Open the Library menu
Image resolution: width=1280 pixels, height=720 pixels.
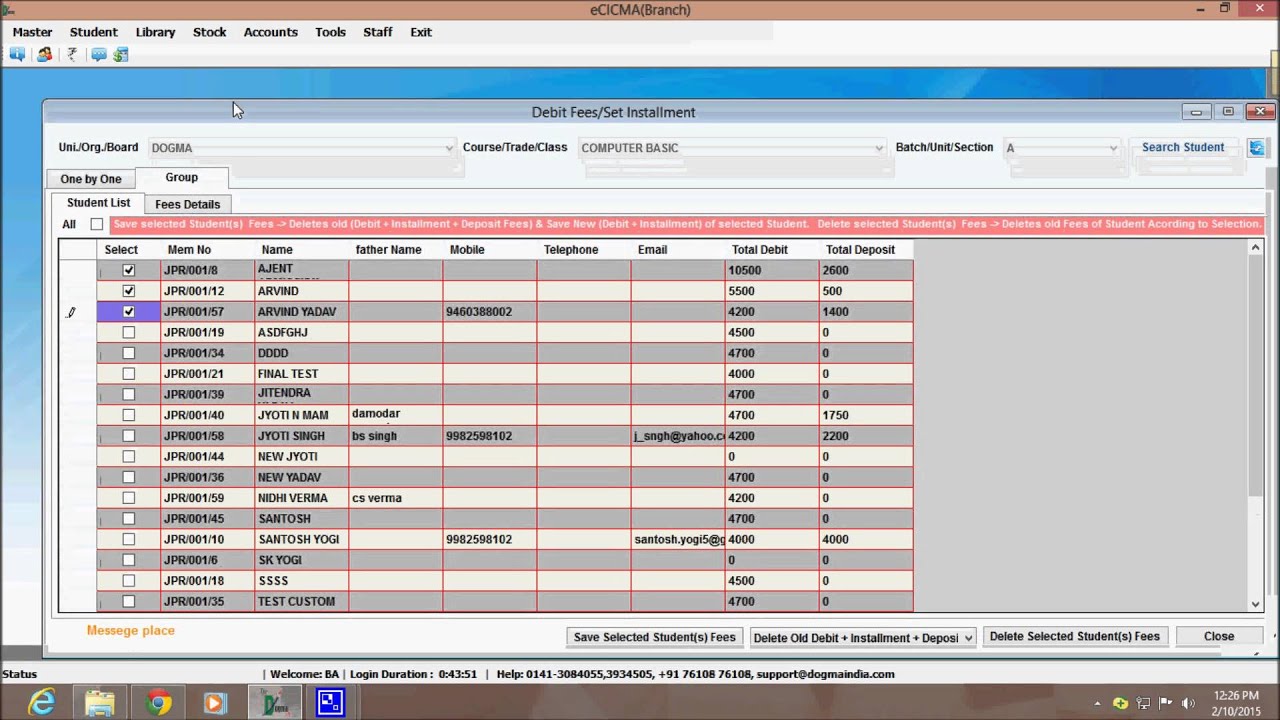(155, 32)
